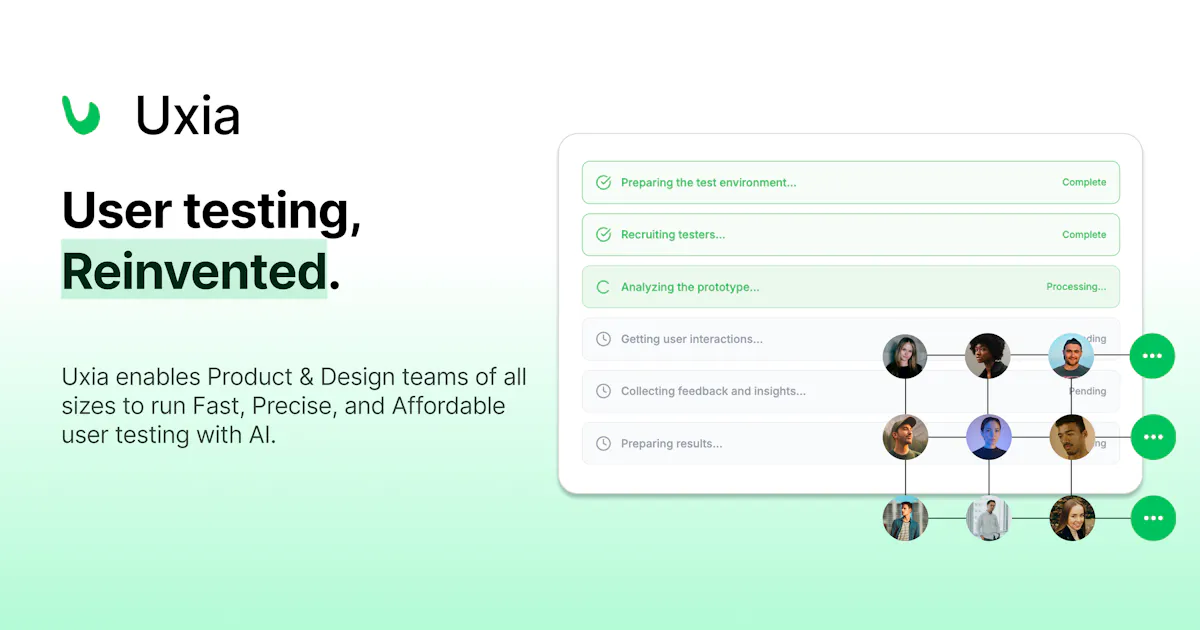Select the Analyzing the prototype step row
This screenshot has width=1200, height=630.
[851, 287]
